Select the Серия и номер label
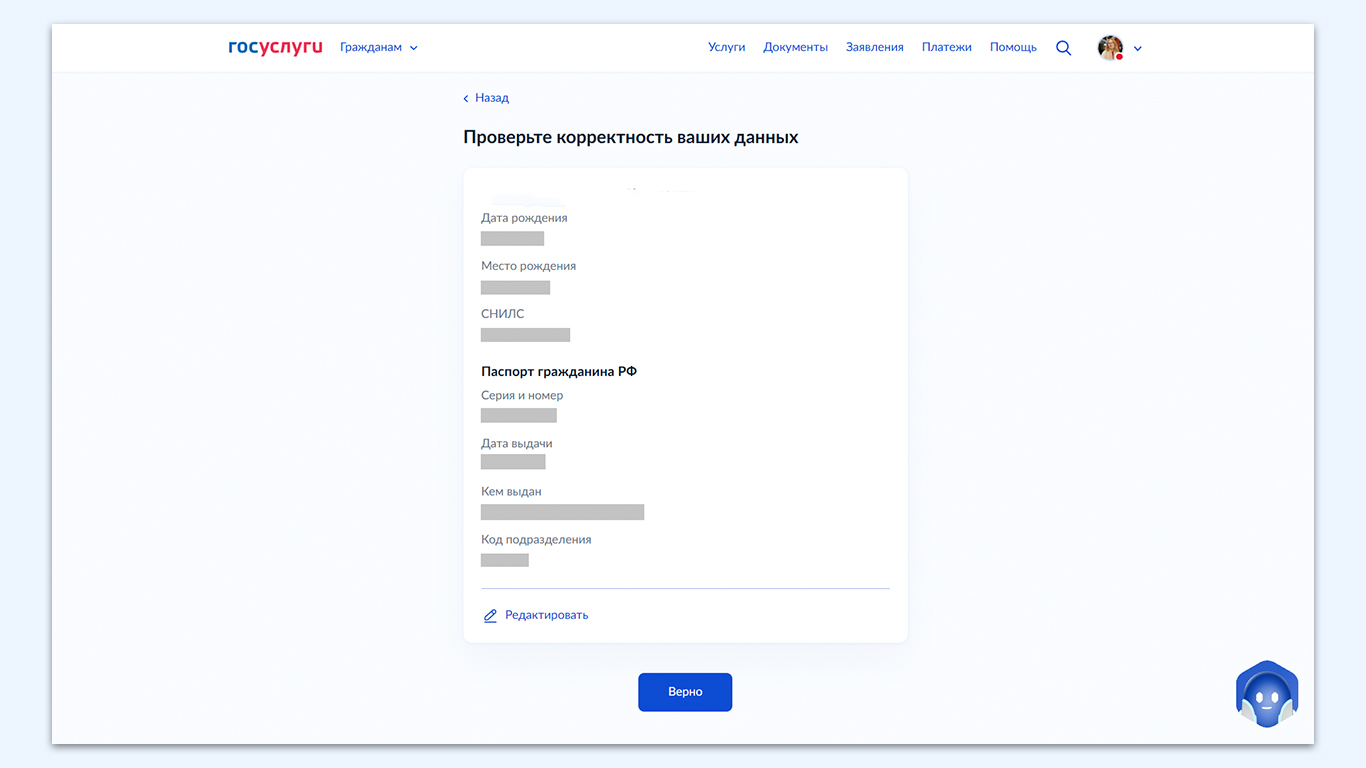The height and width of the screenshot is (768, 1366). [522, 395]
